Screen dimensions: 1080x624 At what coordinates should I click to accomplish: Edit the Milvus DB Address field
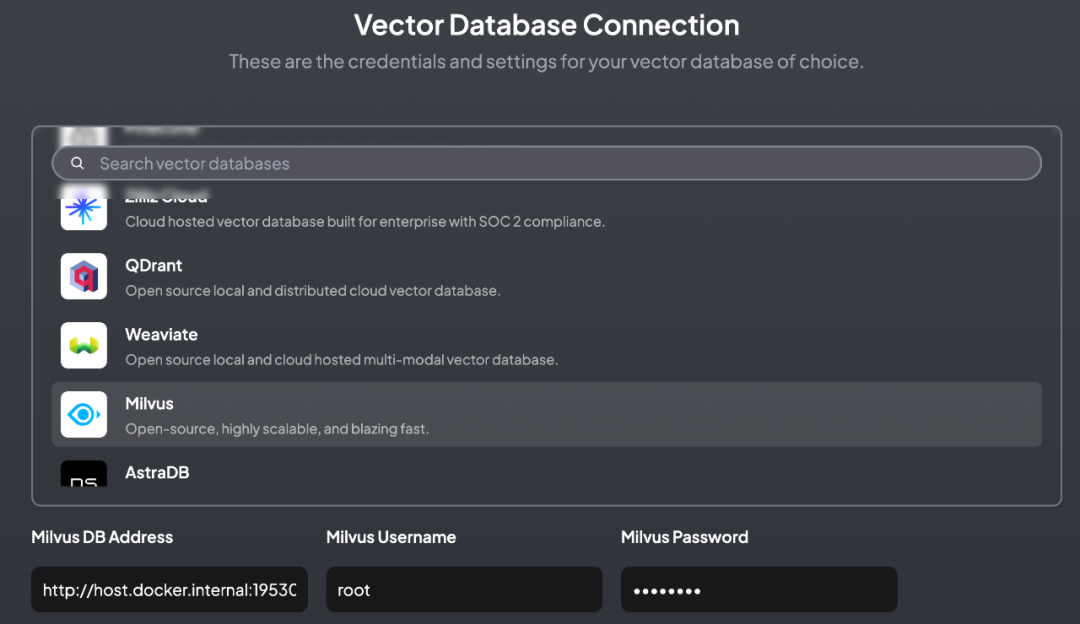pyautogui.click(x=169, y=590)
